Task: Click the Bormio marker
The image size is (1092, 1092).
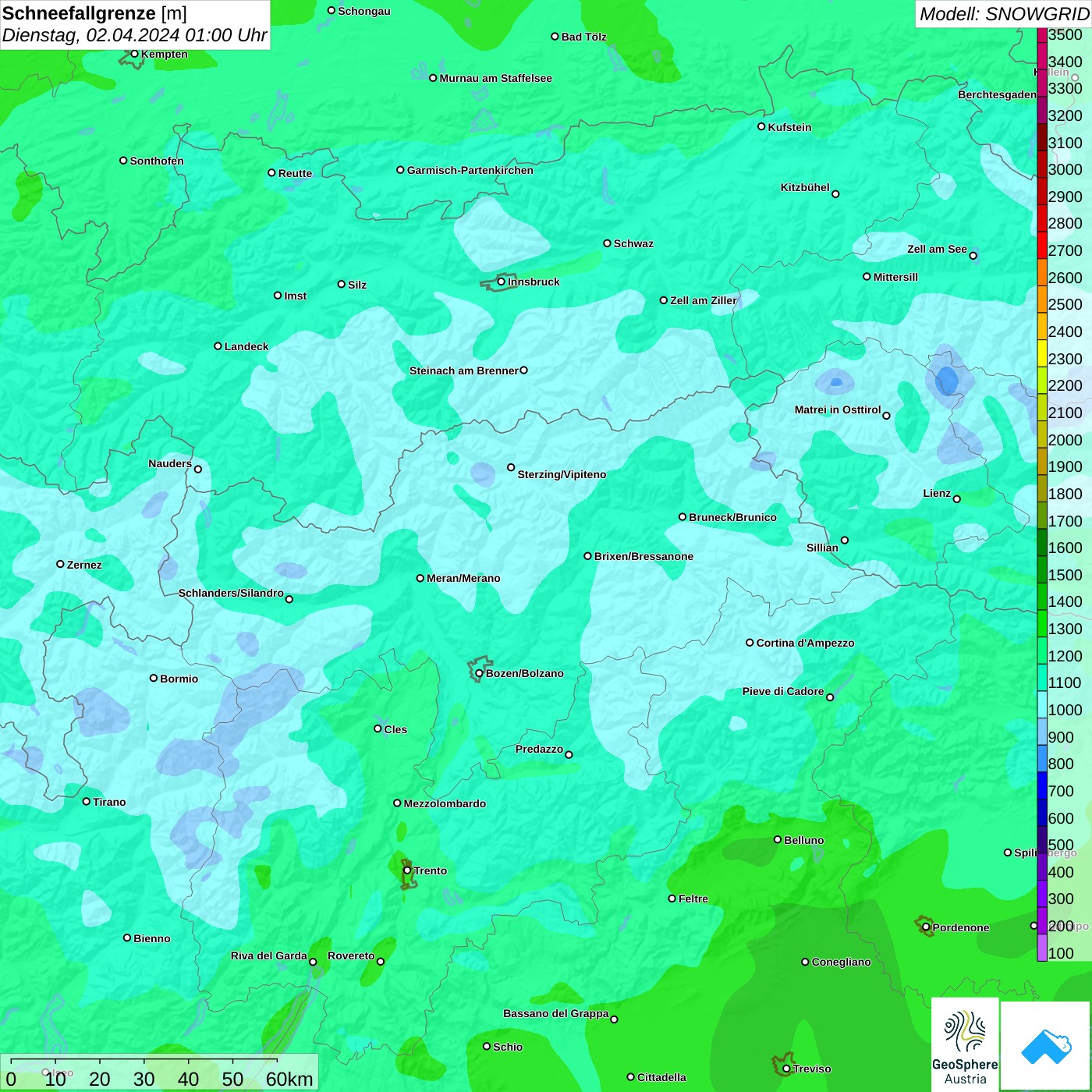Action: click(154, 678)
